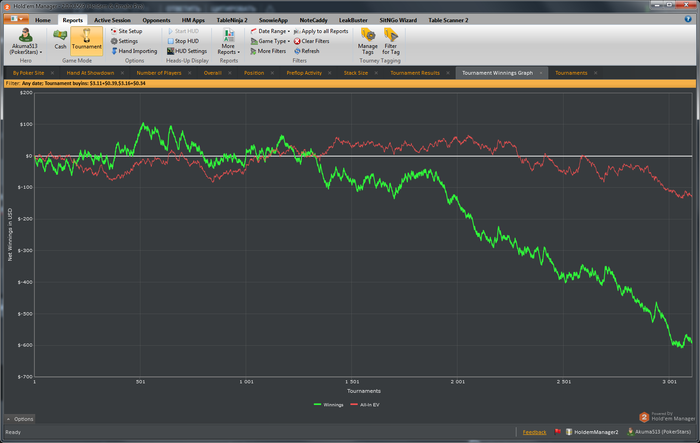The width and height of the screenshot is (700, 443).
Task: Click Clear Filters
Action: 311,41
